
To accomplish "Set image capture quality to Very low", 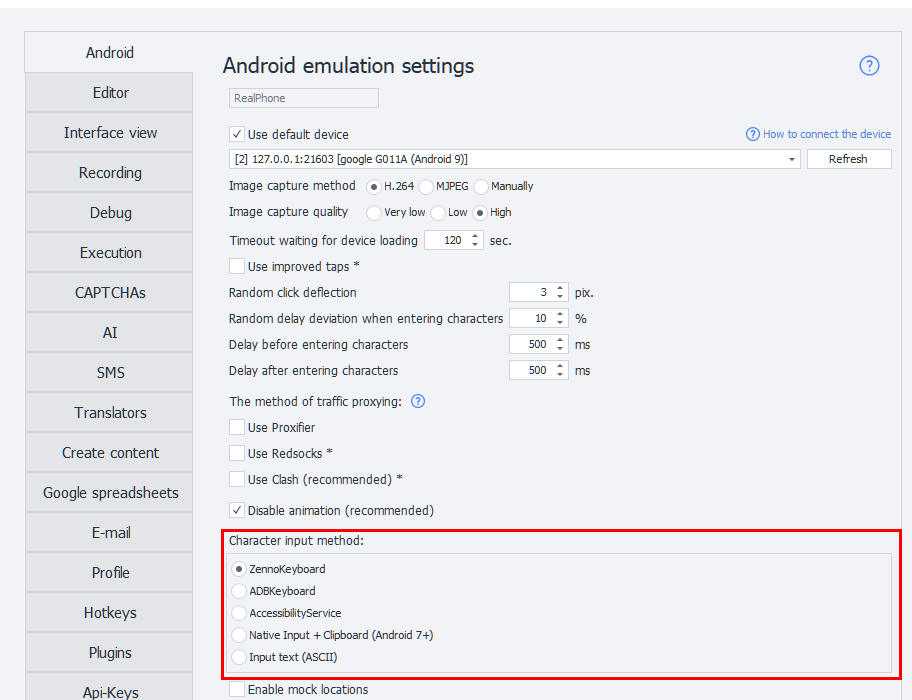I will click(x=374, y=213).
